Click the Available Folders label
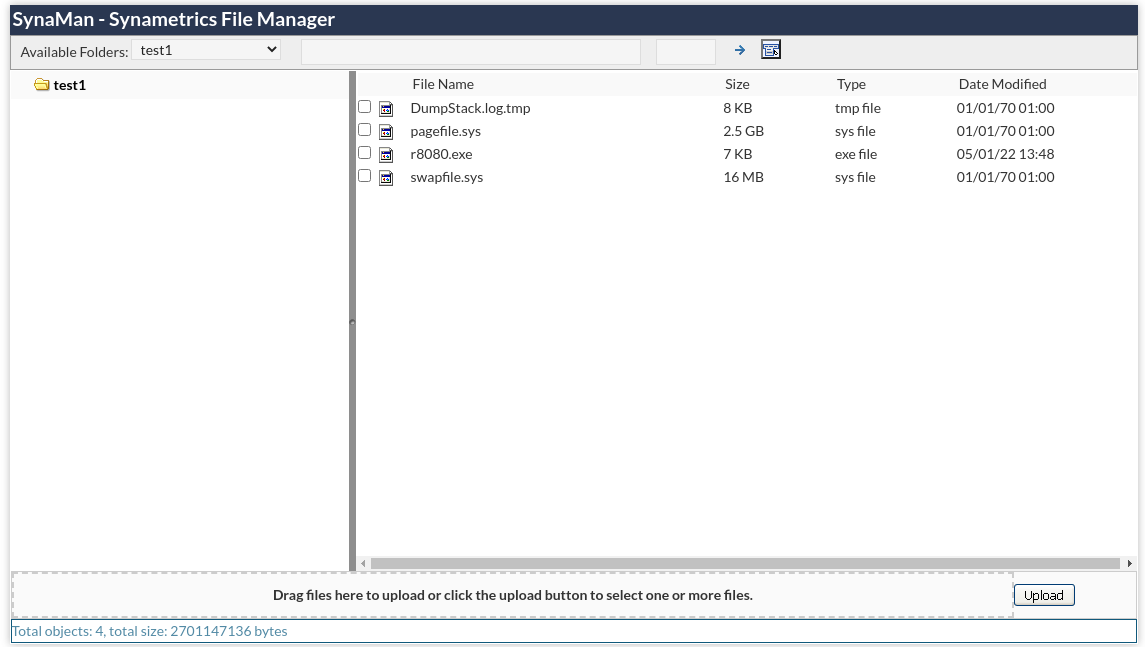The width and height of the screenshot is (1145, 647). tap(74, 52)
